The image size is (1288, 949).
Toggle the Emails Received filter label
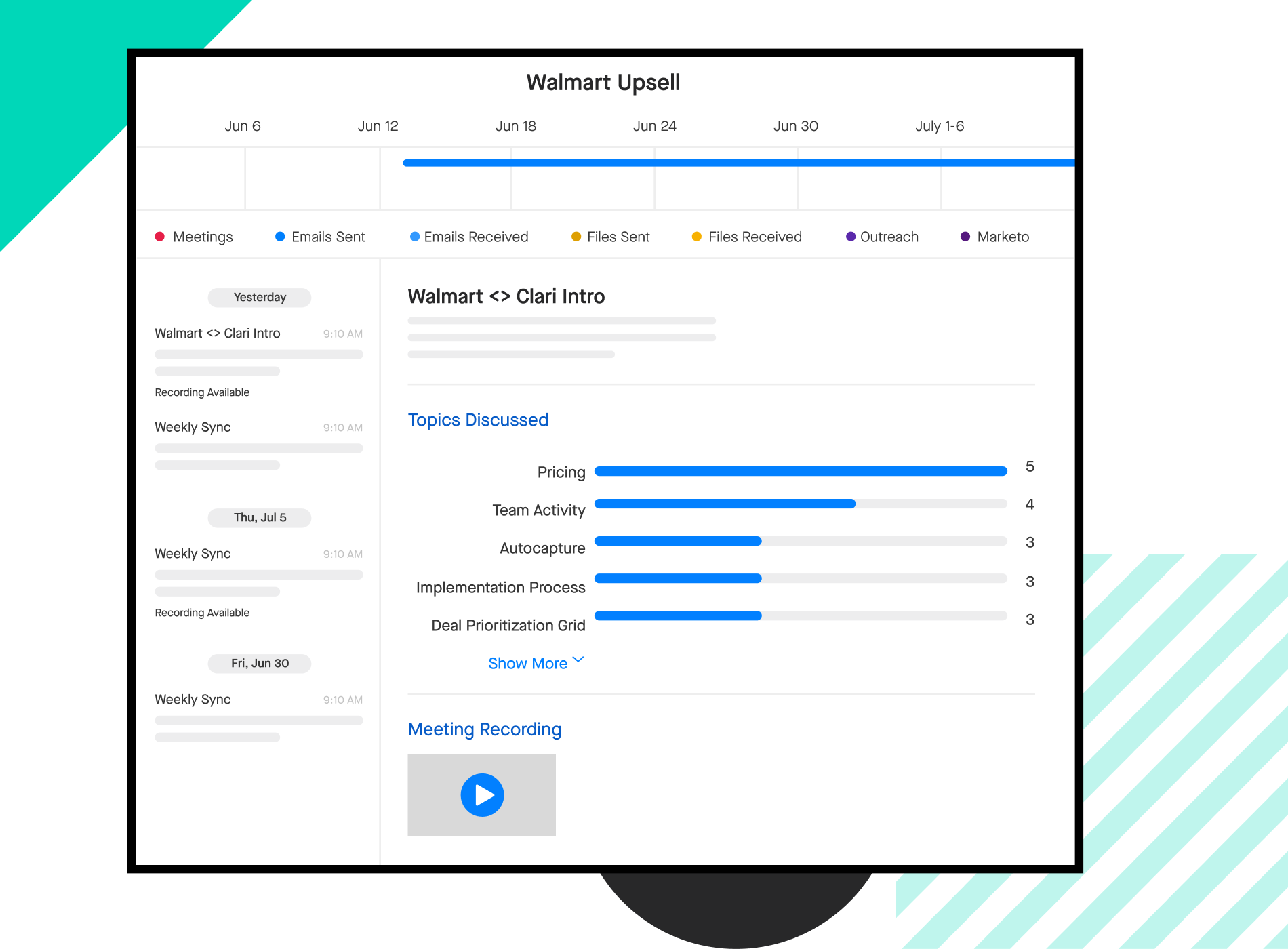476,237
